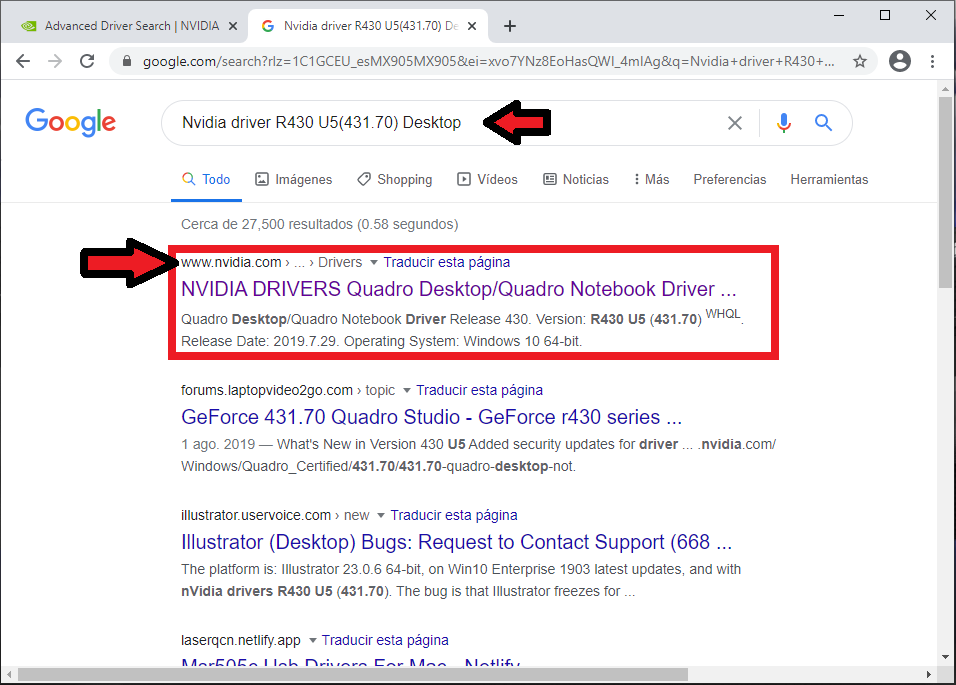Image resolution: width=956 pixels, height=685 pixels.
Task: Open Chrome's three-dot menu
Action: [x=932, y=61]
